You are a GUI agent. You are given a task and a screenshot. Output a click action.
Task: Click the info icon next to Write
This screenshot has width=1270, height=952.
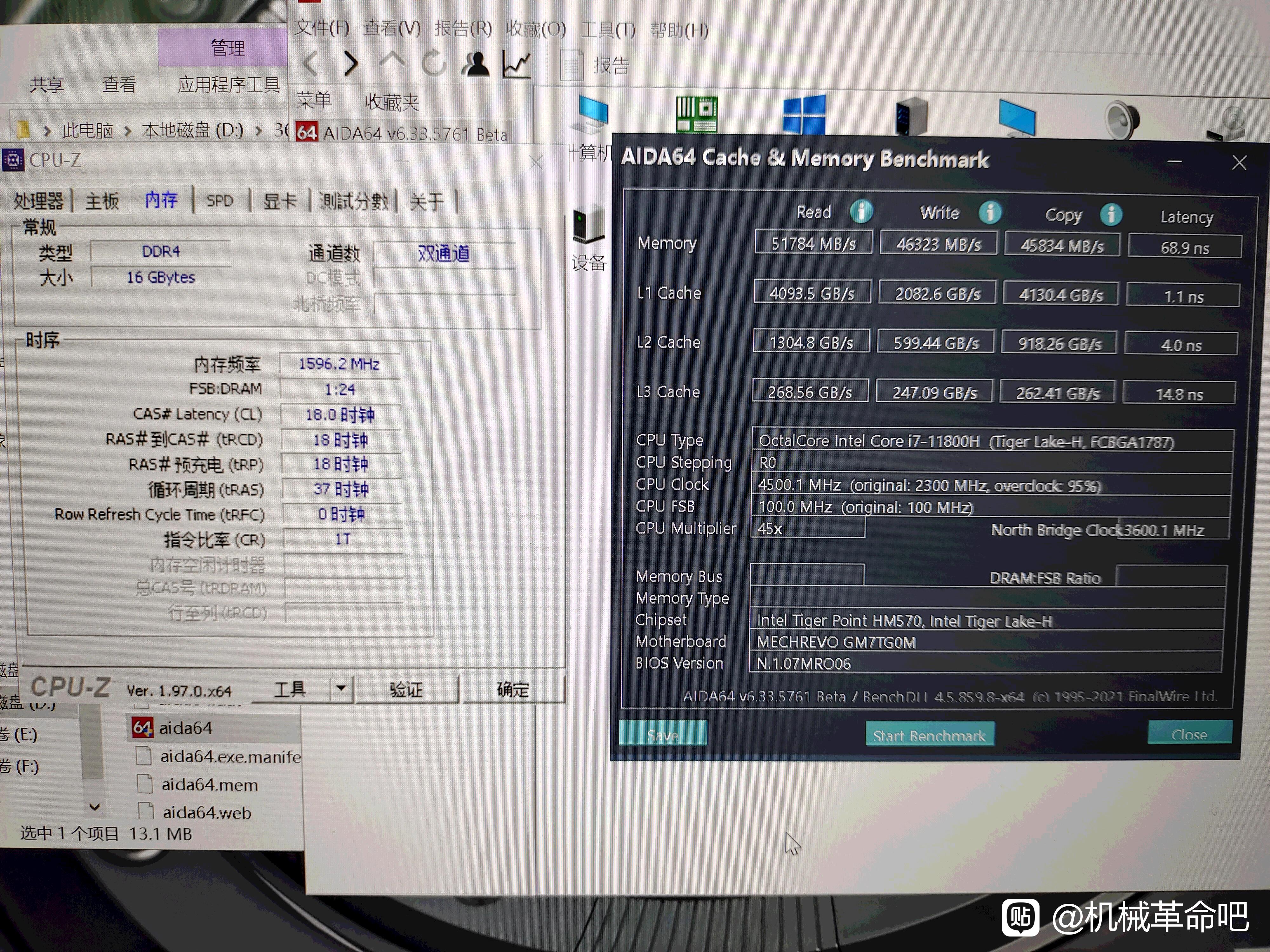[x=990, y=212]
